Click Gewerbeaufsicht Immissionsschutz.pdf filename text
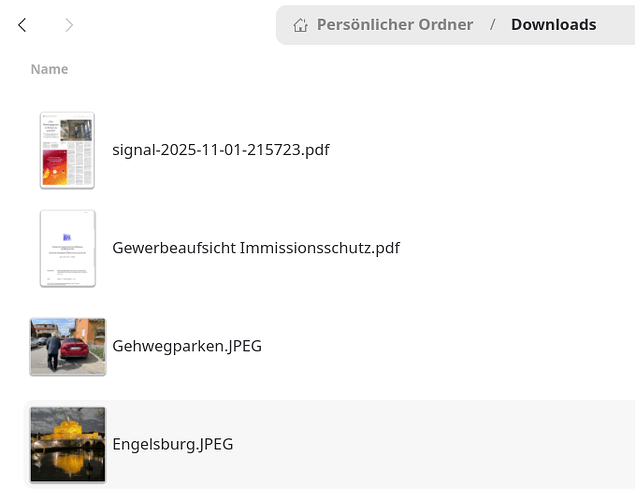This screenshot has height=500, width=635. tap(256, 248)
